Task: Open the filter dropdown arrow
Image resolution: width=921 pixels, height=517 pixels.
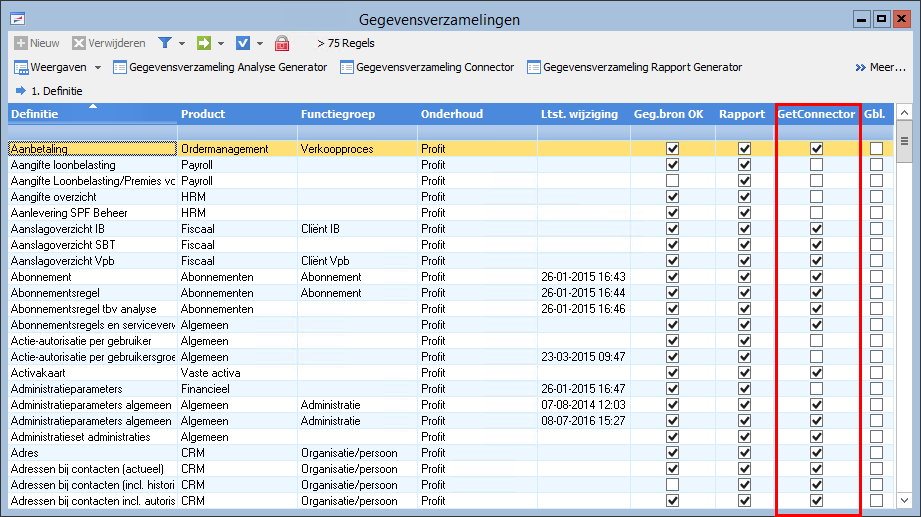Action: 182,43
